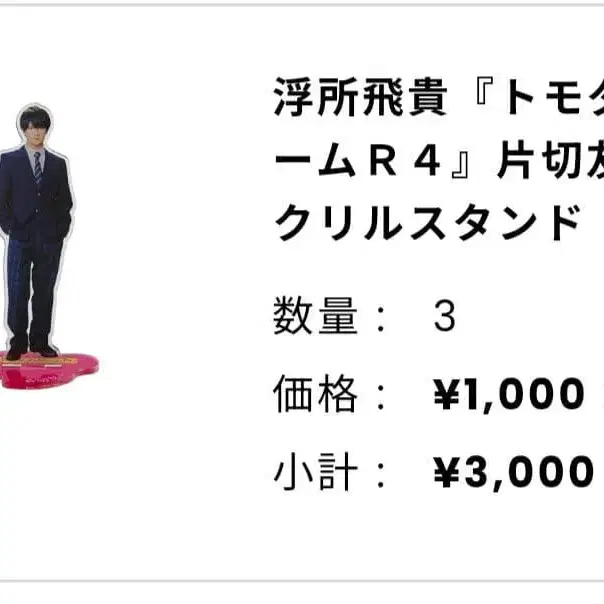The image size is (604, 604).
Task: Click the 数量 quantity label
Action: coord(315,316)
